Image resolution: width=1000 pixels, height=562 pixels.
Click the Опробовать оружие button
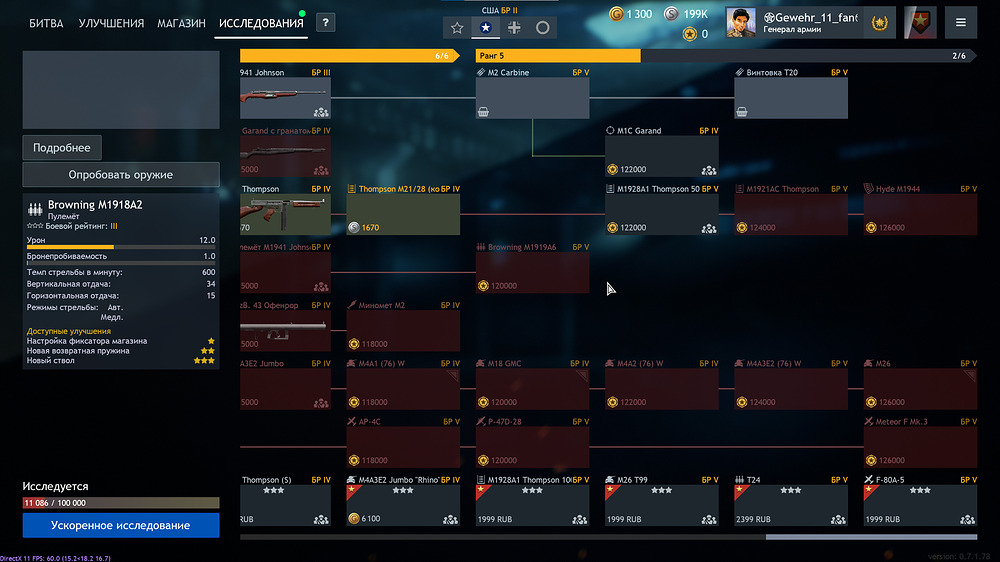point(121,175)
